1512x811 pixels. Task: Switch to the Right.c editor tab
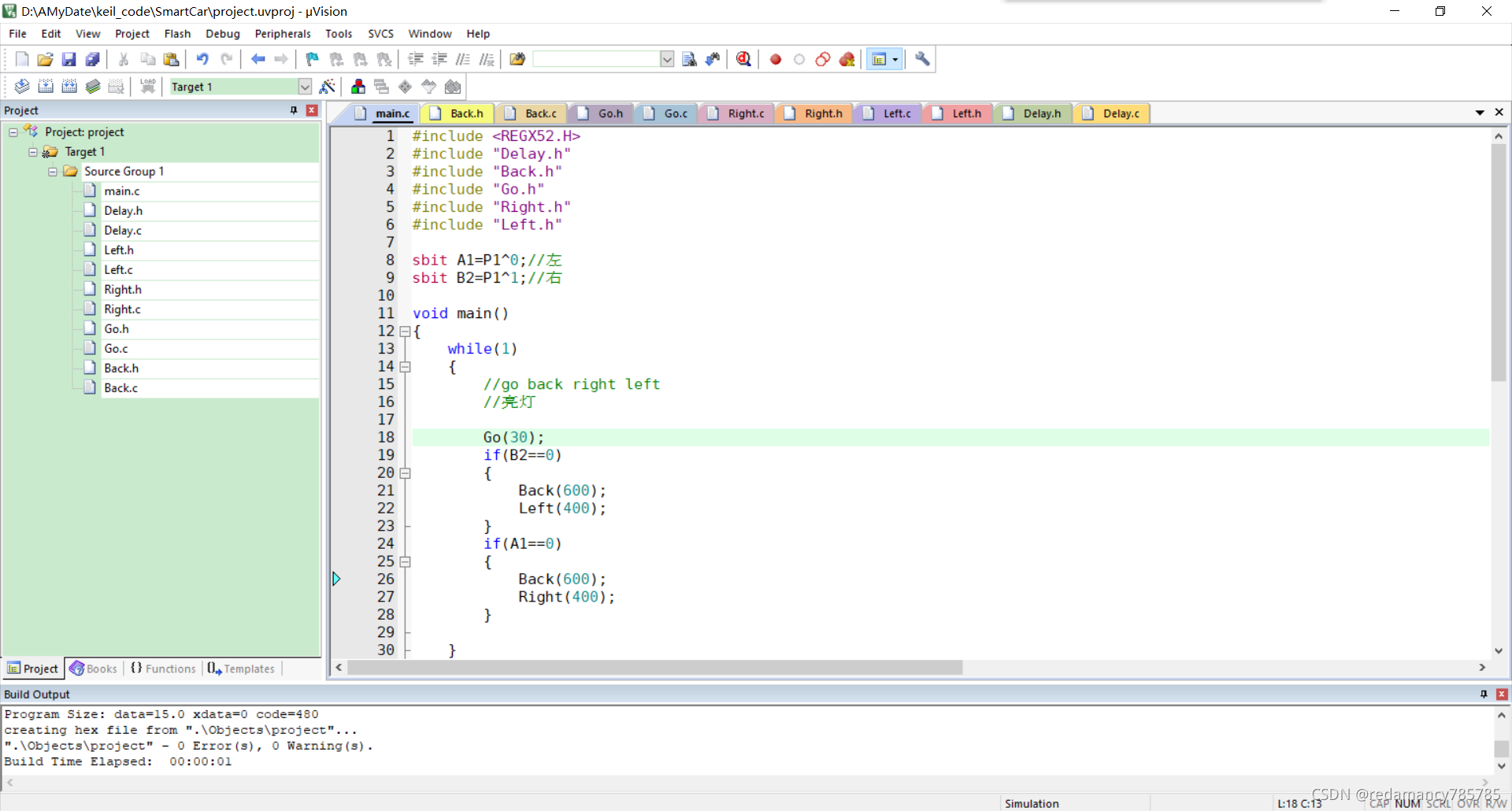point(737,113)
